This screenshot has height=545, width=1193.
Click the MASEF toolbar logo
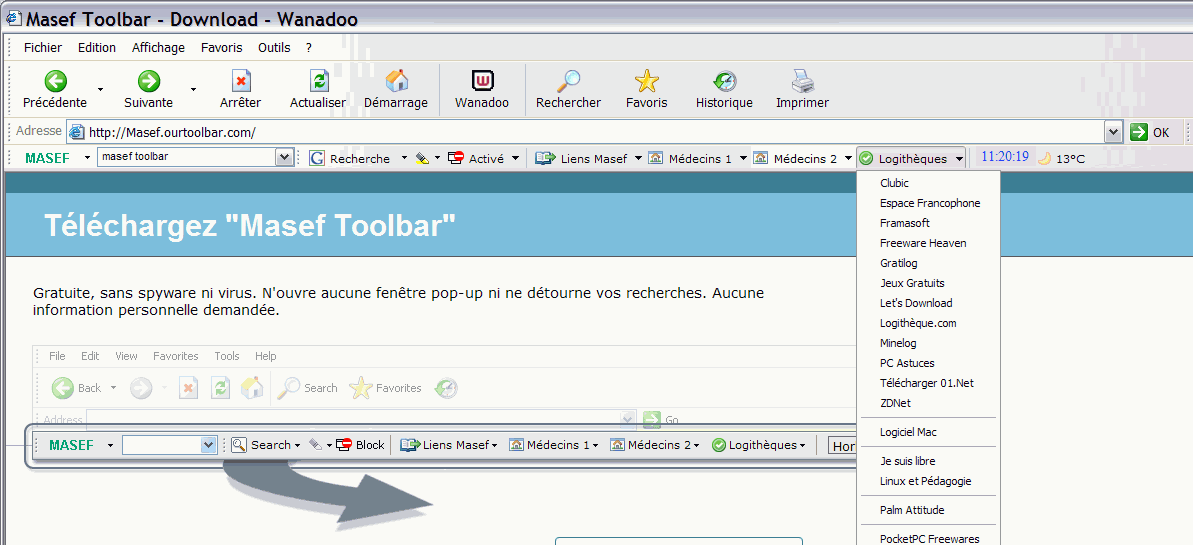pos(47,158)
